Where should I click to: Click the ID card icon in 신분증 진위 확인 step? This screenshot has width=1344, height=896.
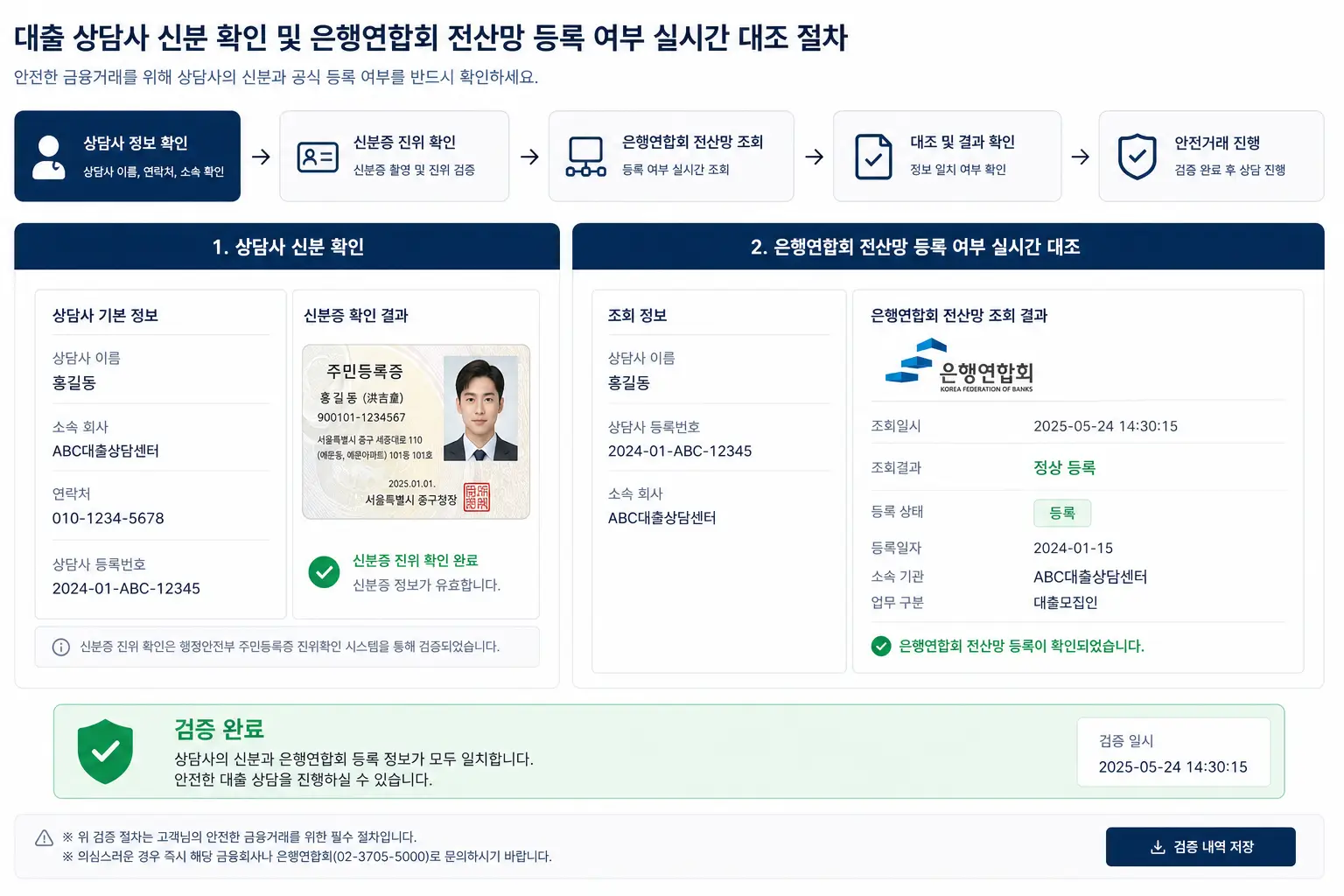click(318, 157)
